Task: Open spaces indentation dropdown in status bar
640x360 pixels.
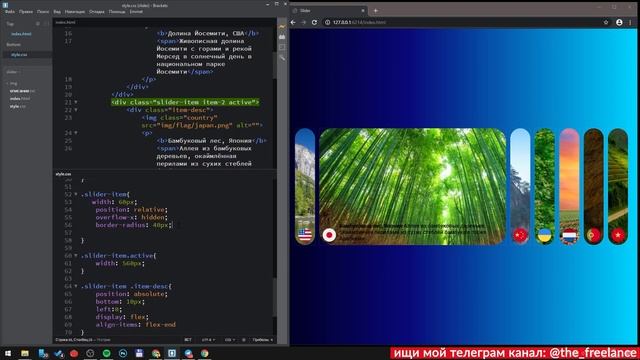Action: tap(262, 340)
